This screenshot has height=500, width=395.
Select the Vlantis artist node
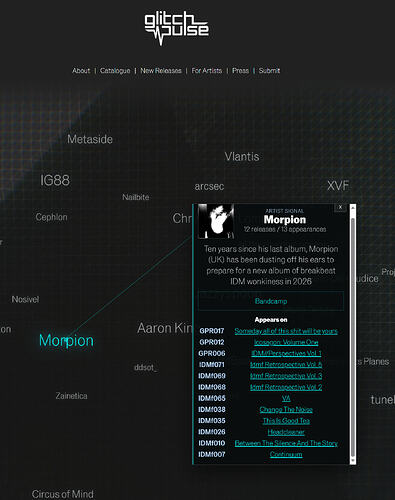[242, 157]
